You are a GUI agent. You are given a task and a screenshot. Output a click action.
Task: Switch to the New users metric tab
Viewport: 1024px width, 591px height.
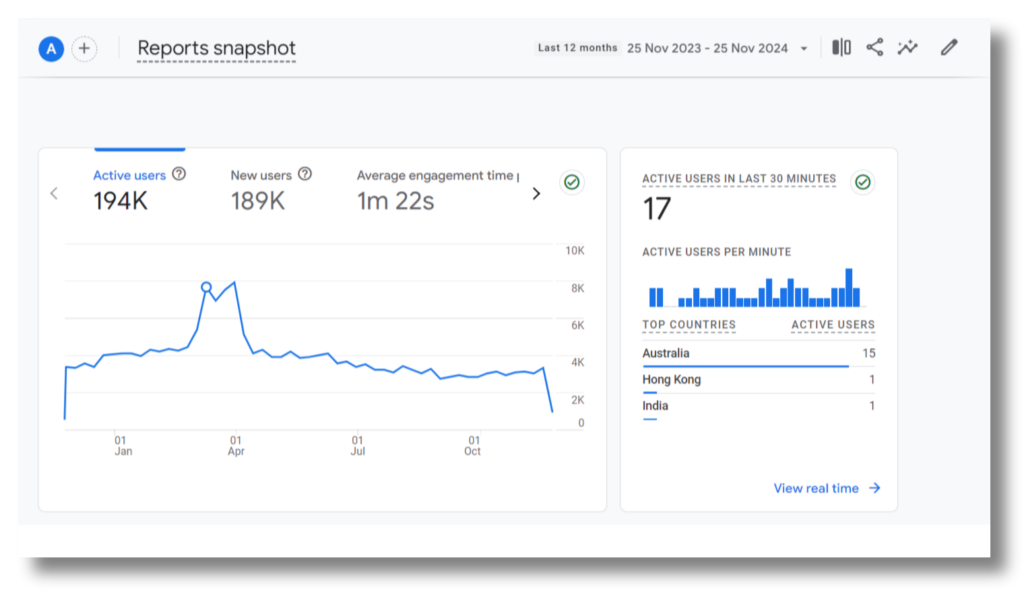(x=262, y=188)
